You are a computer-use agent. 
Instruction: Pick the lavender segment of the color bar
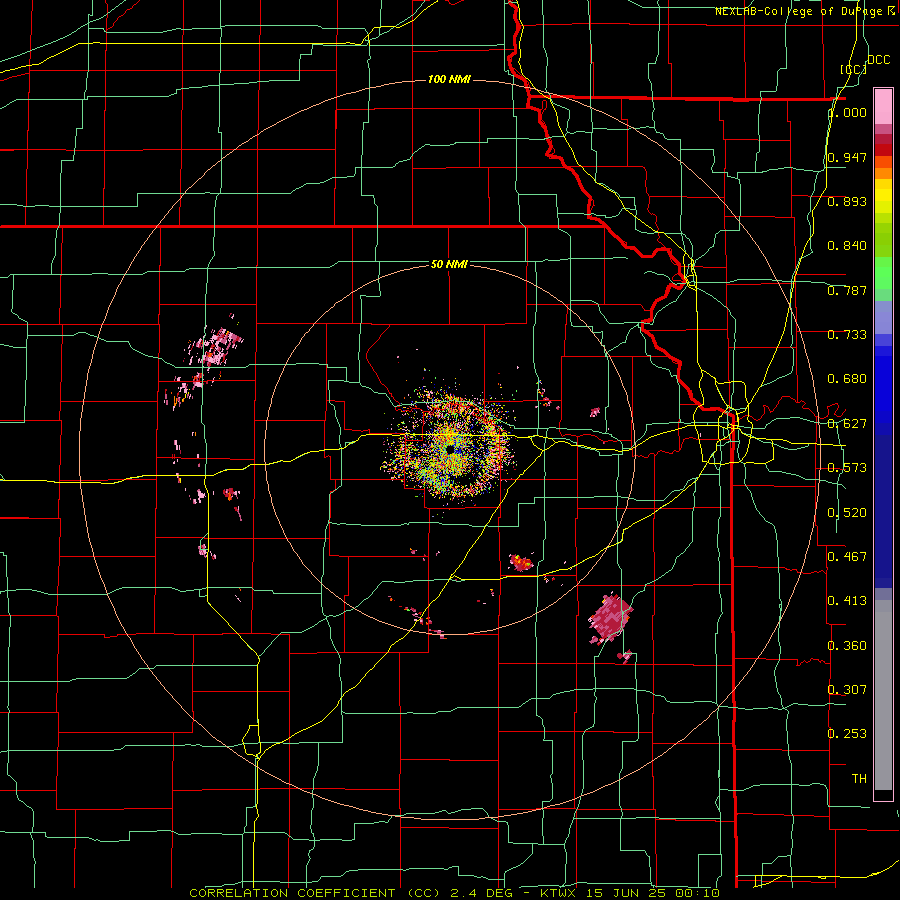click(883, 317)
